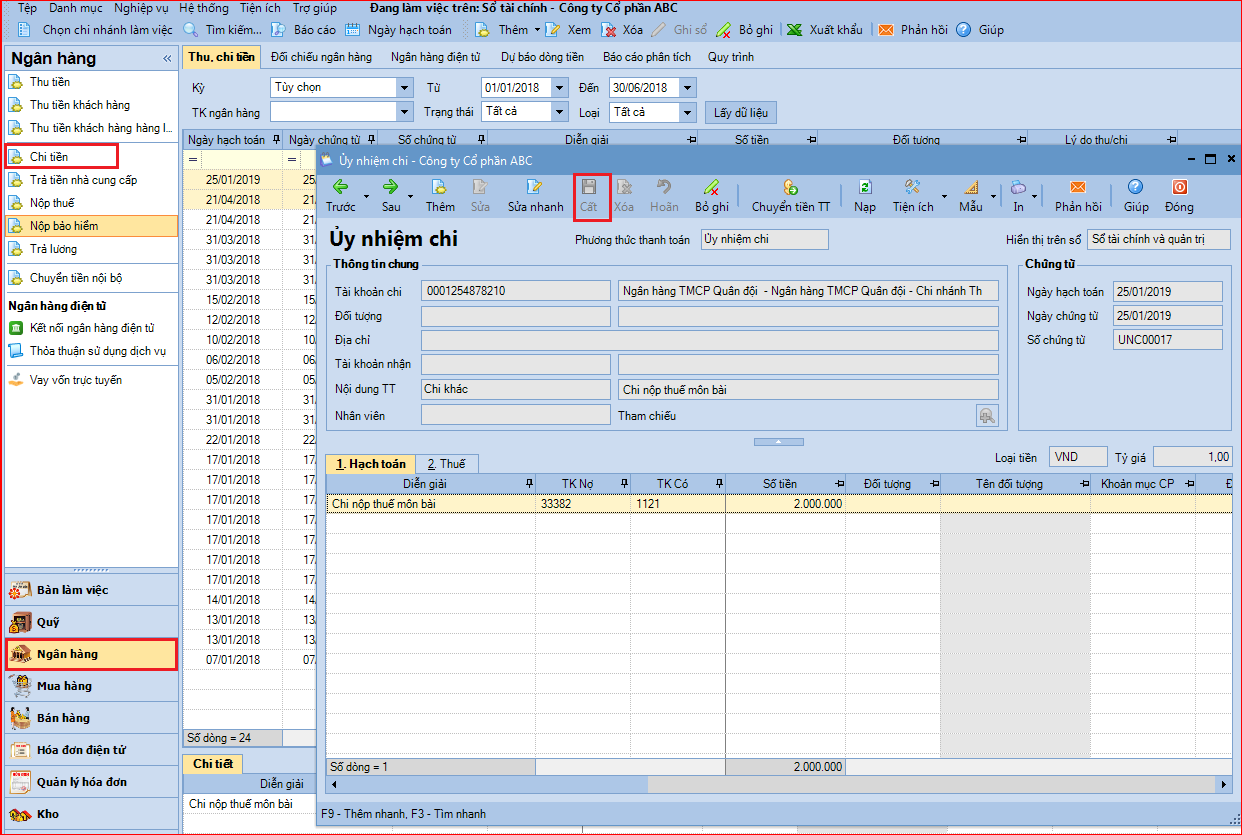Open the Từ date dropdown

559,87
